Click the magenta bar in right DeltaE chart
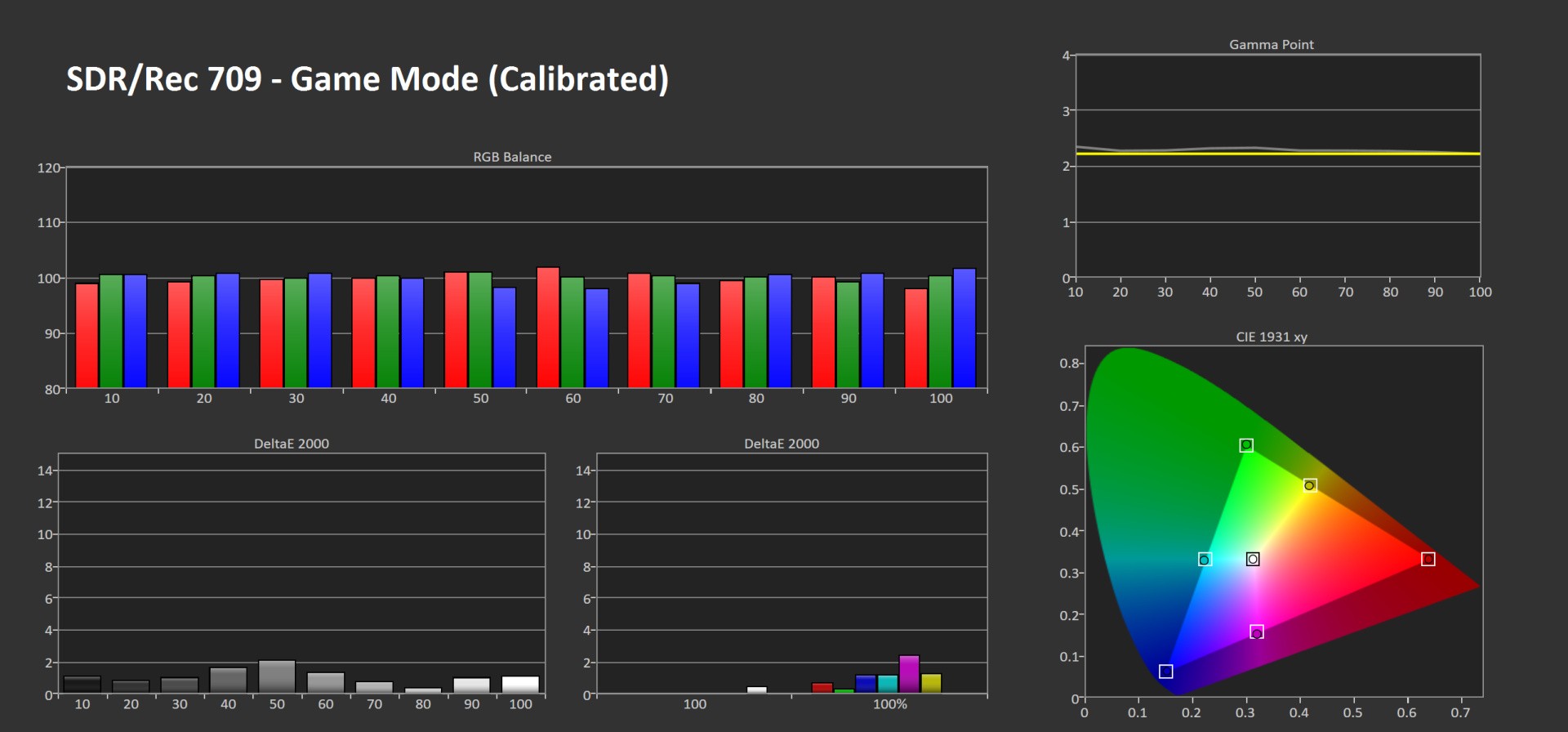Screen dimensions: 1568x732 point(909,675)
